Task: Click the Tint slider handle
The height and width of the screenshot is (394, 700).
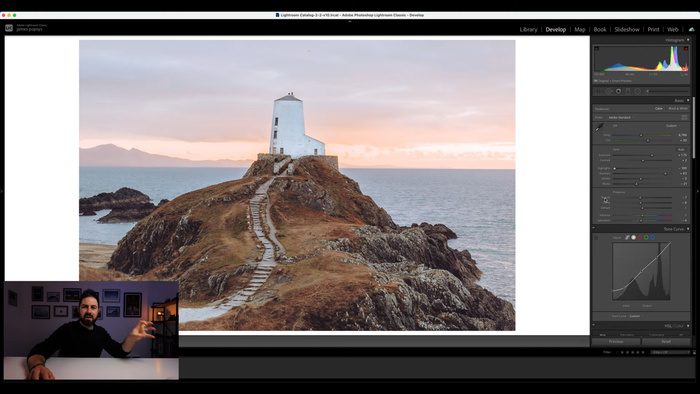Action: [x=648, y=141]
